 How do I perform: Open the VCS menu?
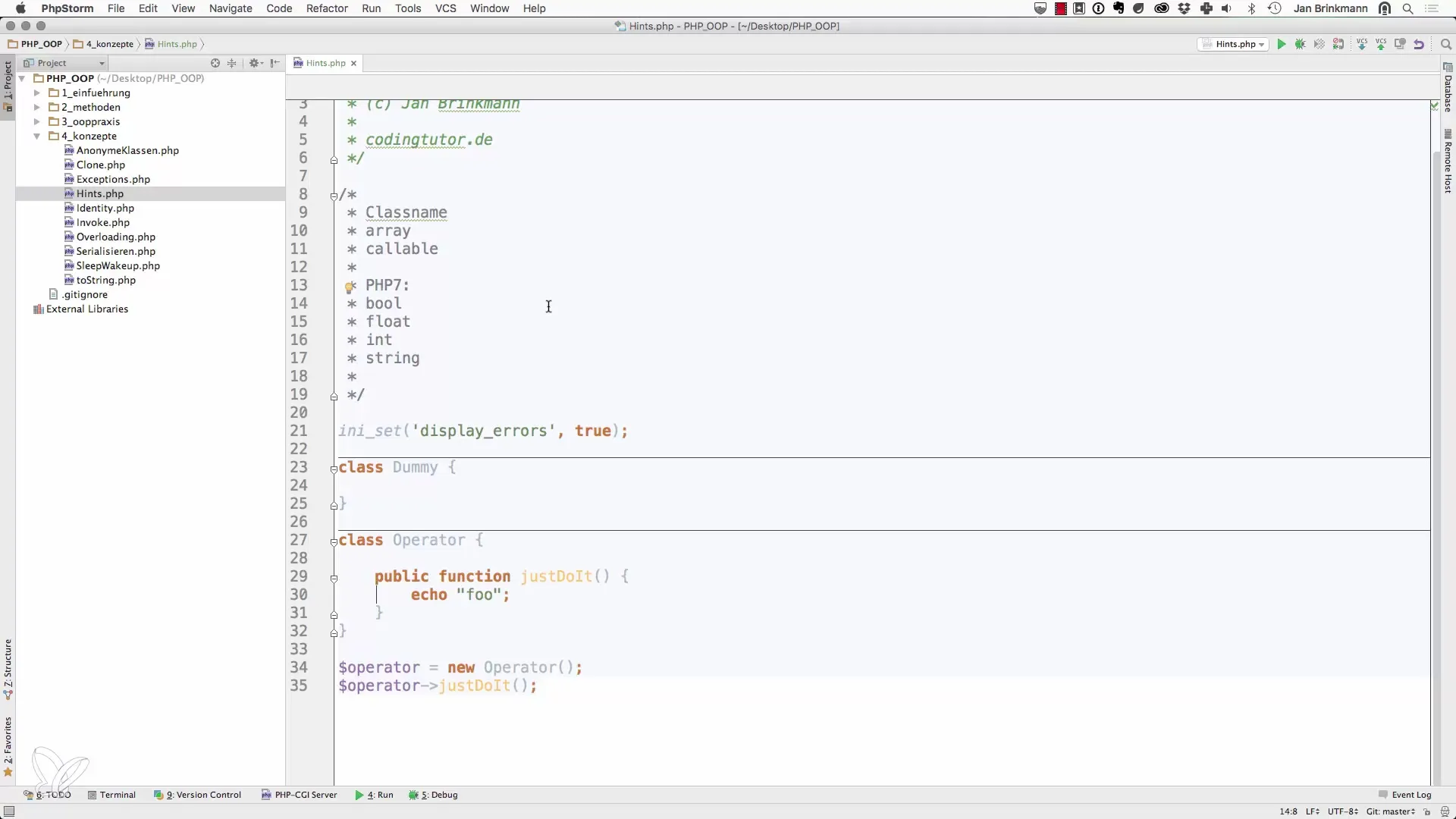pyautogui.click(x=445, y=8)
